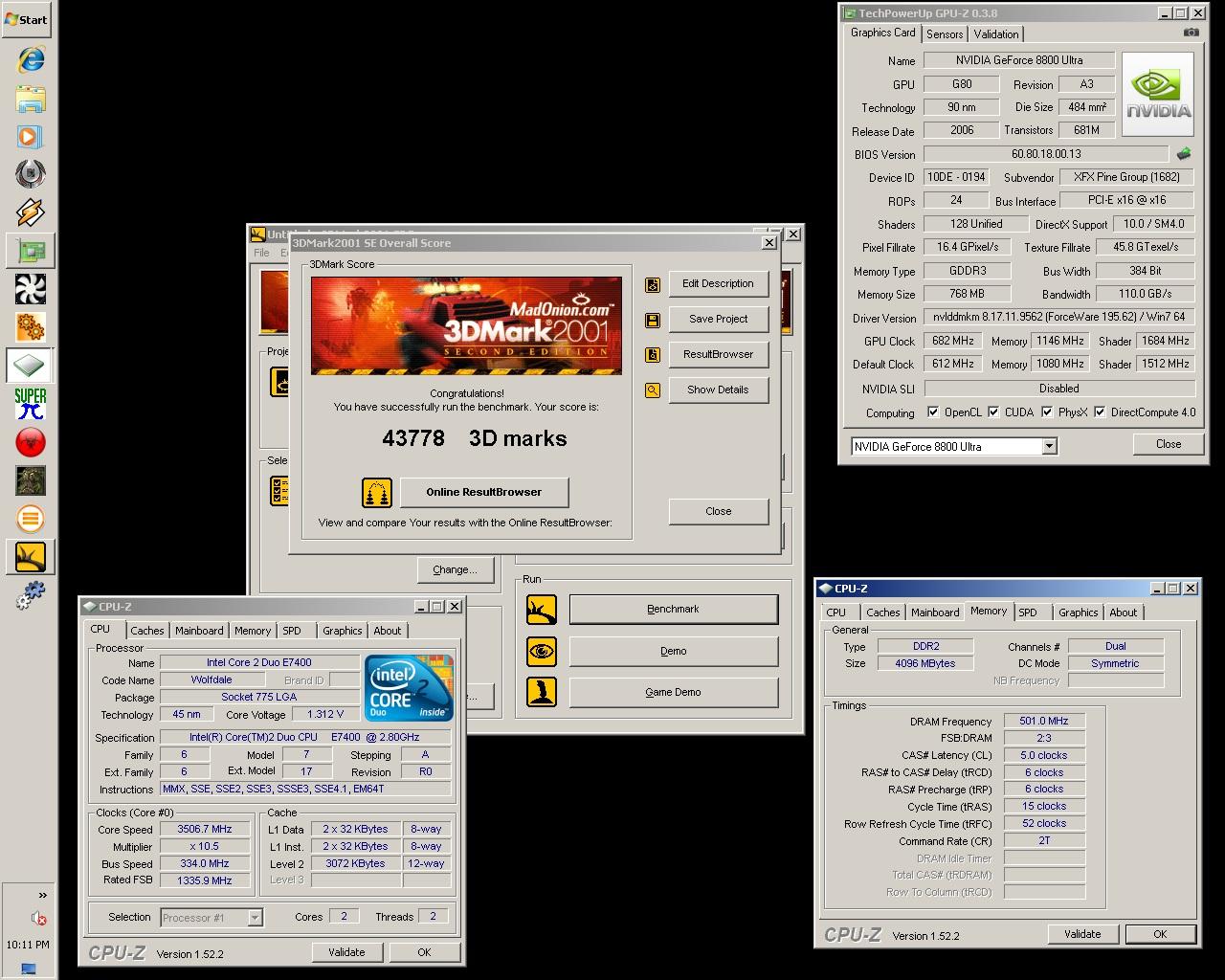The height and width of the screenshot is (980, 1225).
Task: Click the DRAM Frequency 501.0 MHz value
Action: (x=1044, y=722)
